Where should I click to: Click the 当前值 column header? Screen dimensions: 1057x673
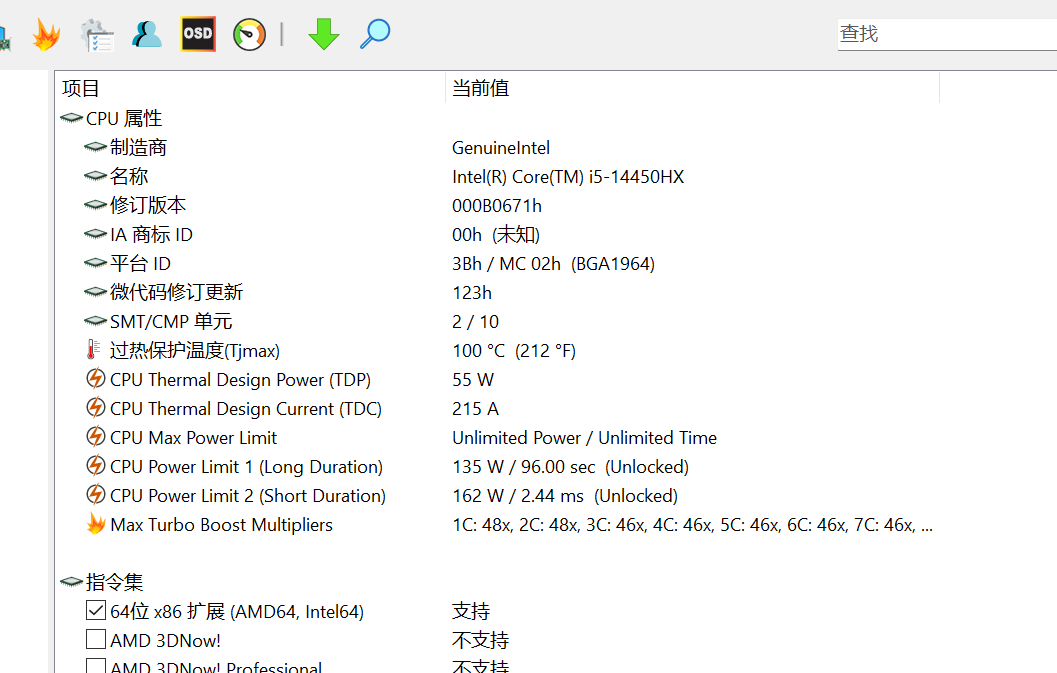[692, 88]
